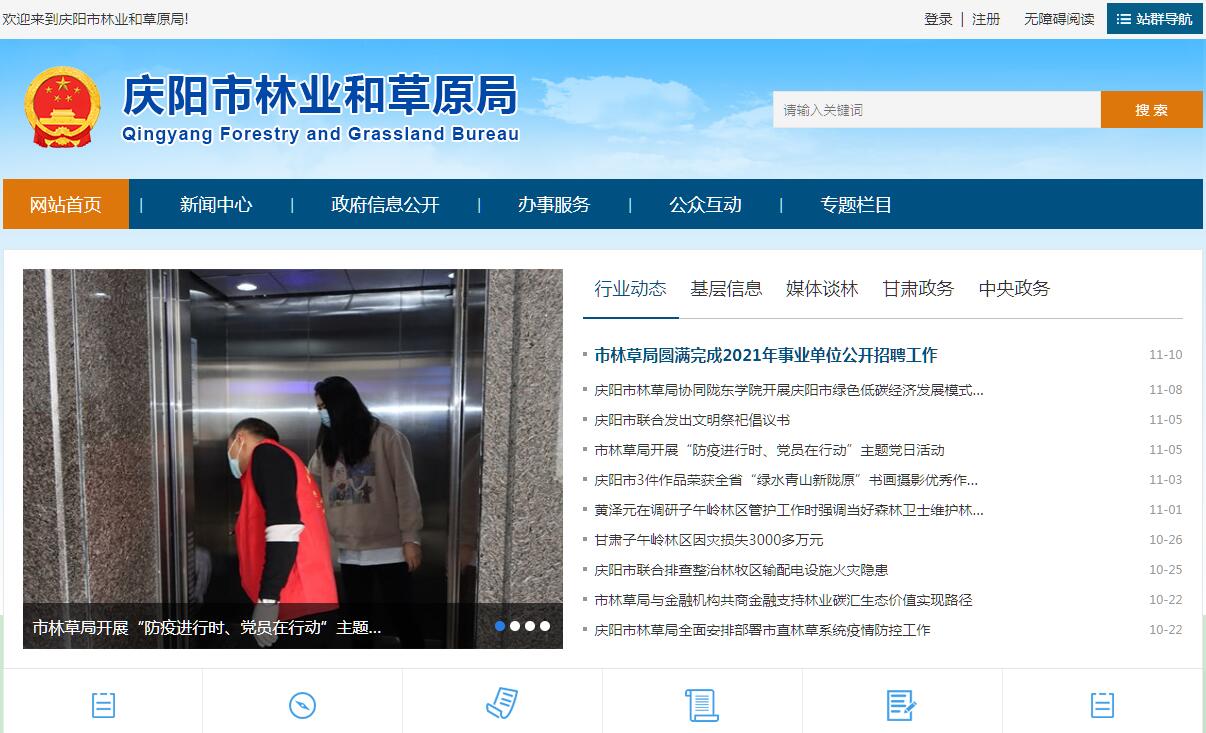This screenshot has width=1206, height=733.
Task: Select the 甘肃政务 news tab
Action: point(918,289)
